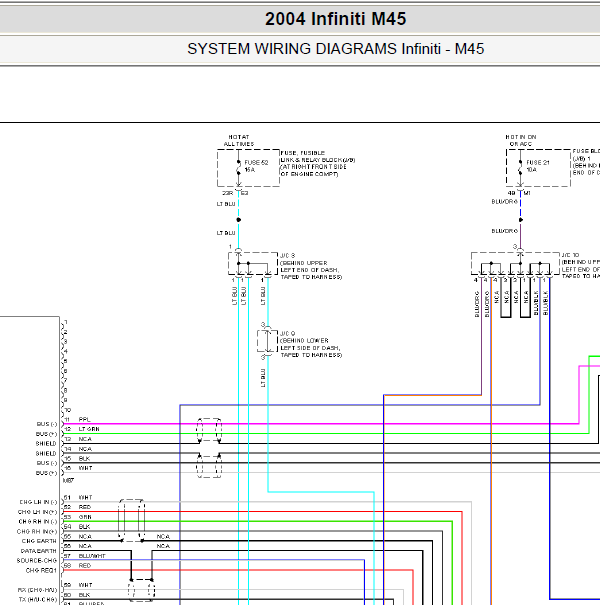This screenshot has width=600, height=605.
Task: Select the "BLU/WHT" wire color at pin 57
Action: click(x=92, y=556)
